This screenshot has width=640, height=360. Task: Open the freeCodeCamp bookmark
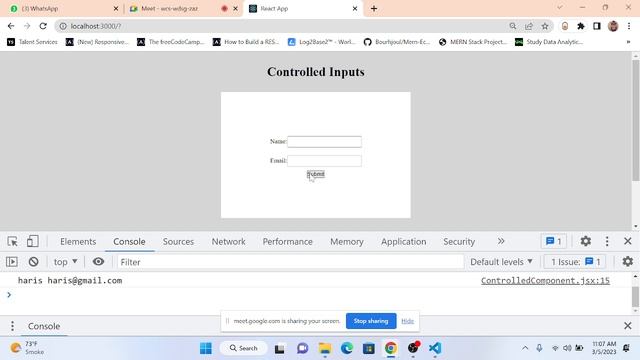pos(171,42)
